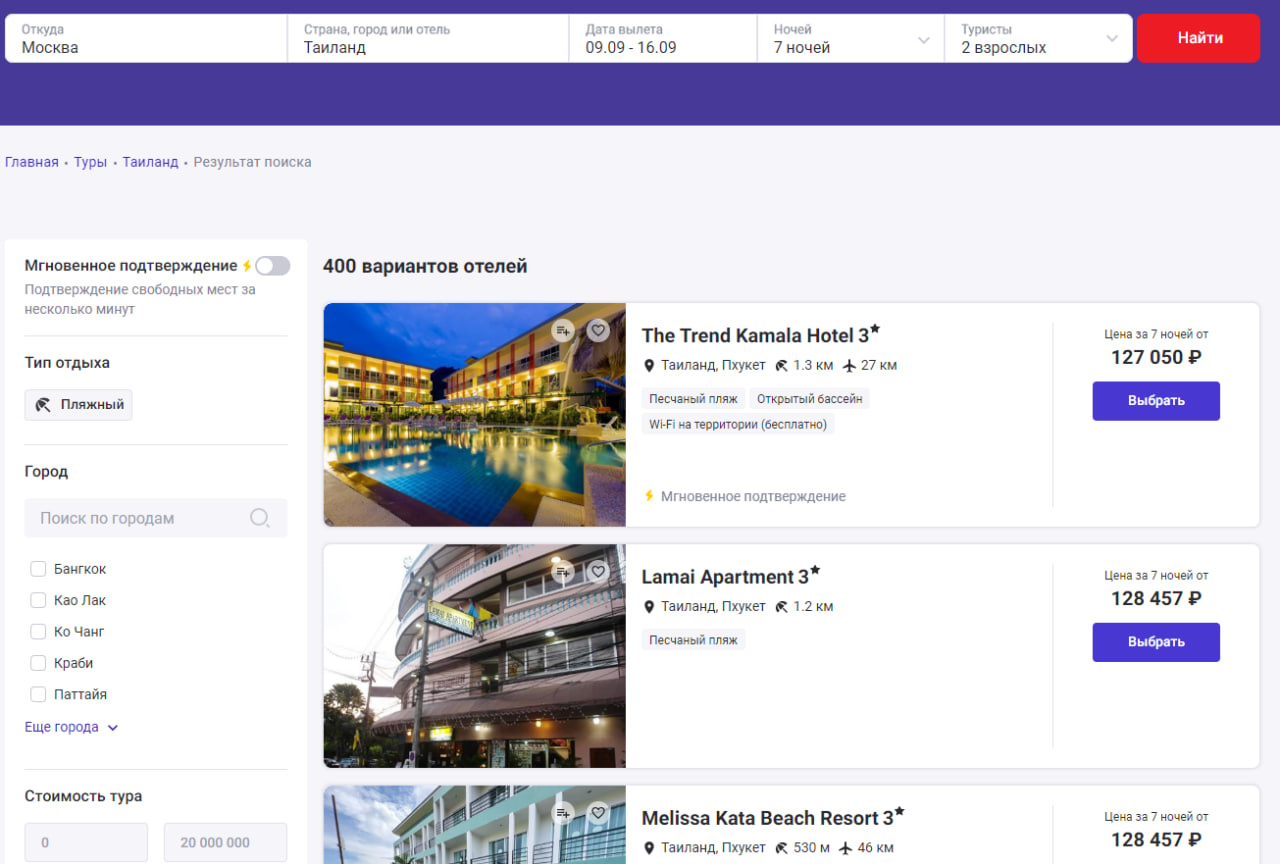Favorite Lamai Apartment with heart icon
The width and height of the screenshot is (1280, 864).
[x=598, y=572]
